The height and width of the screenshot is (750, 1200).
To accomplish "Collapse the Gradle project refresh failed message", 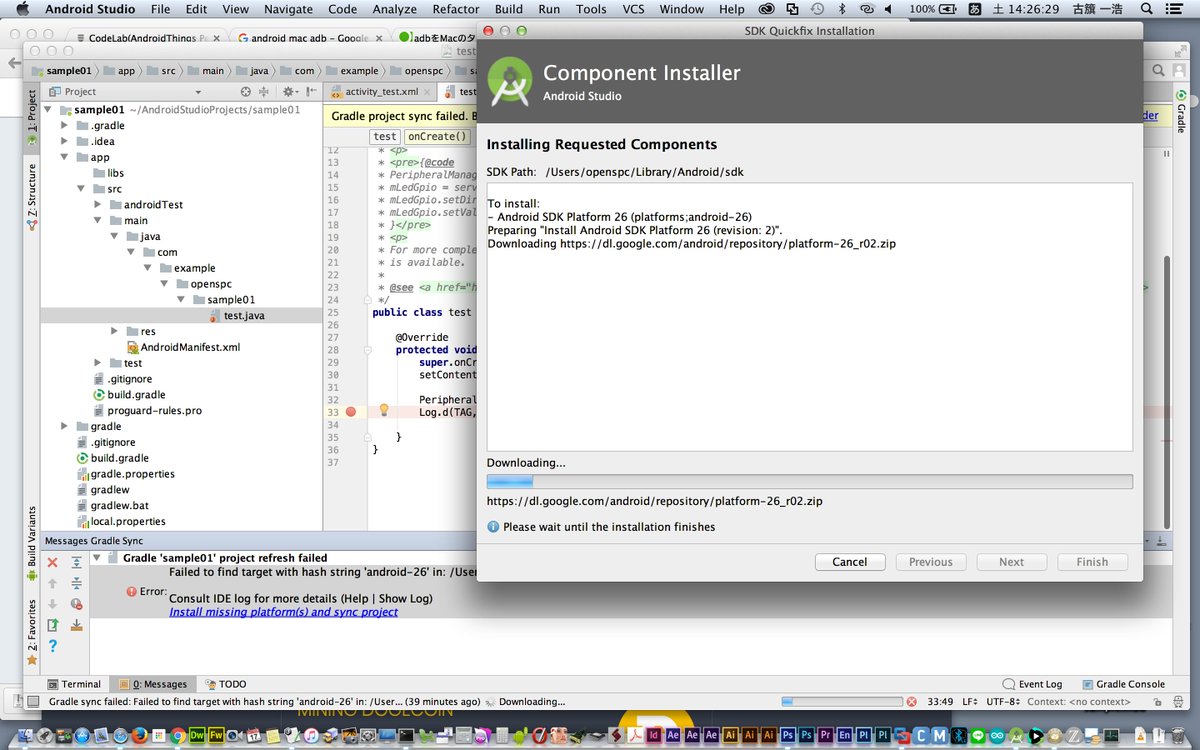I will (97, 558).
